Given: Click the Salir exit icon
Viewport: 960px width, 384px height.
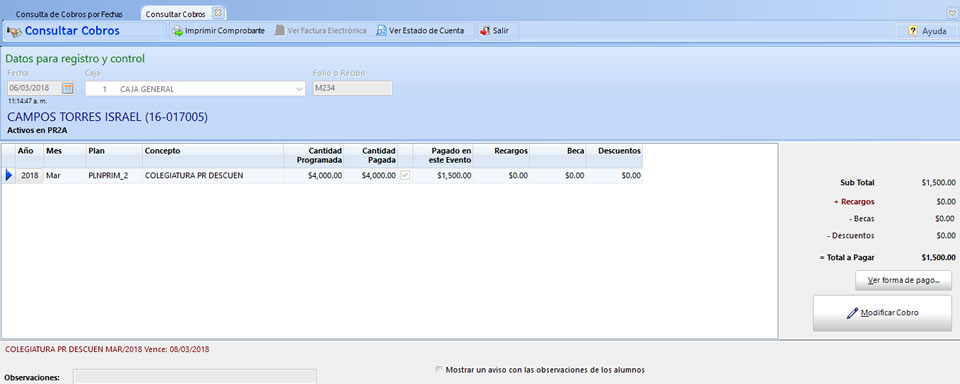Looking at the screenshot, I should pos(485,31).
